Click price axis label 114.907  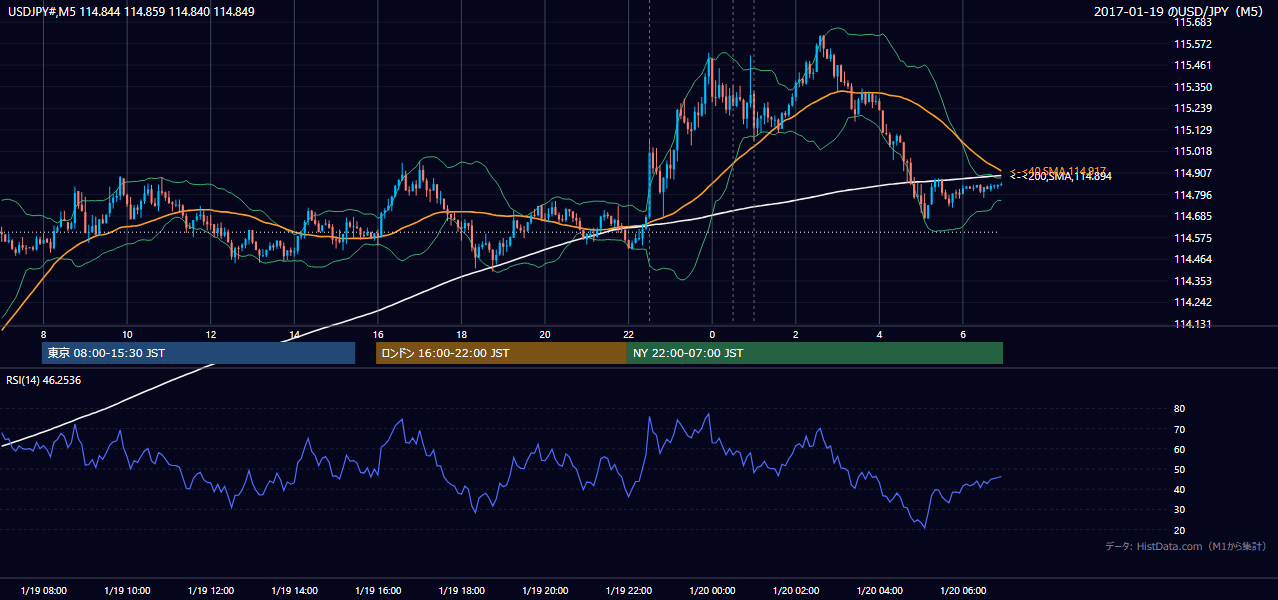pos(1193,173)
